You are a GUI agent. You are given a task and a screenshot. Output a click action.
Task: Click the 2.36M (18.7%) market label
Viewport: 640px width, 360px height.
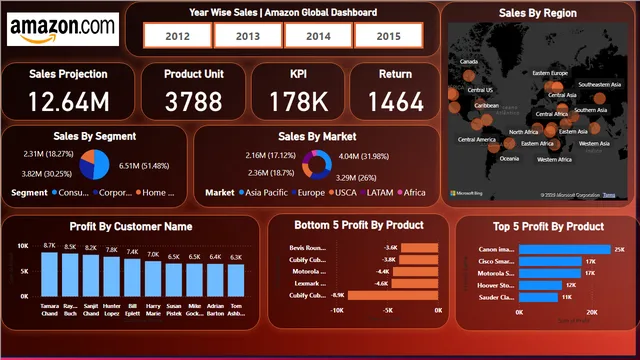[271, 173]
